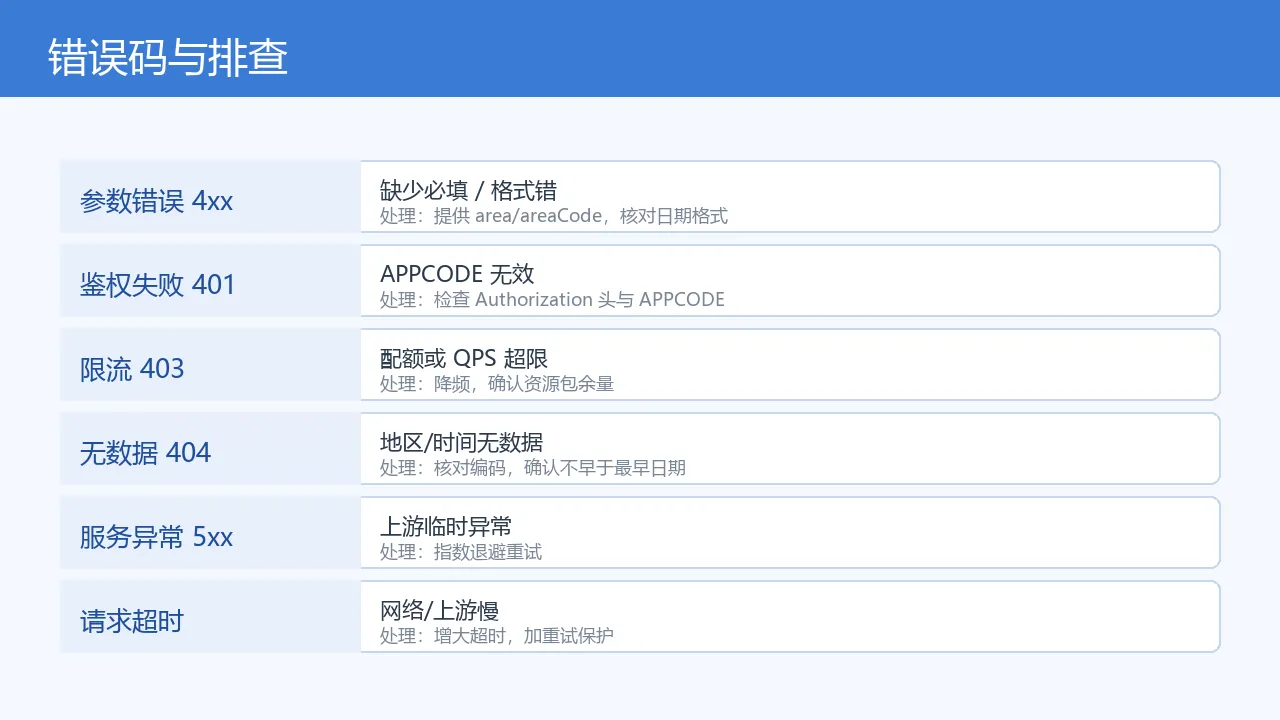
Task: Click the text 网络/上游慢
Action: pos(439,610)
